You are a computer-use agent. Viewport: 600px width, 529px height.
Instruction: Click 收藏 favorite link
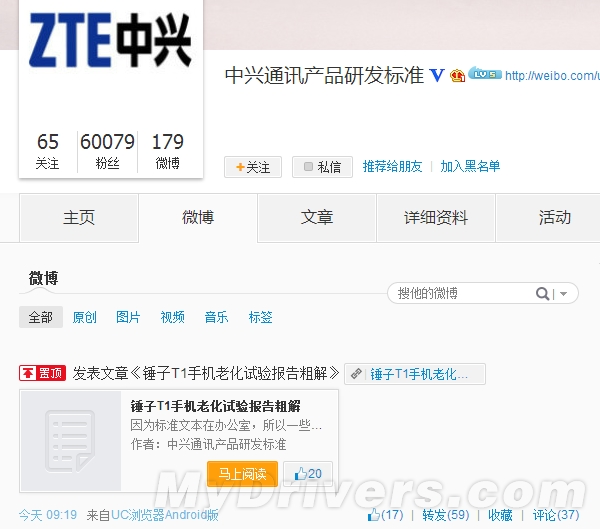(500, 515)
